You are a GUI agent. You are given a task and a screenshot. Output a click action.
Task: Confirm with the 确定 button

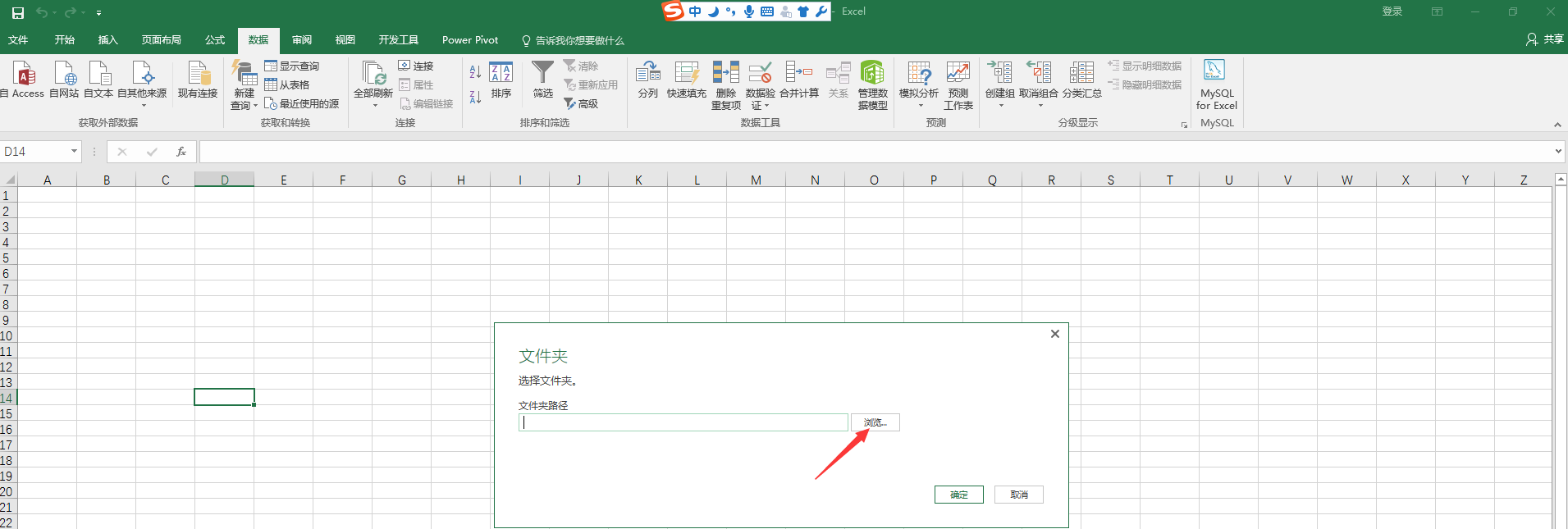click(959, 495)
